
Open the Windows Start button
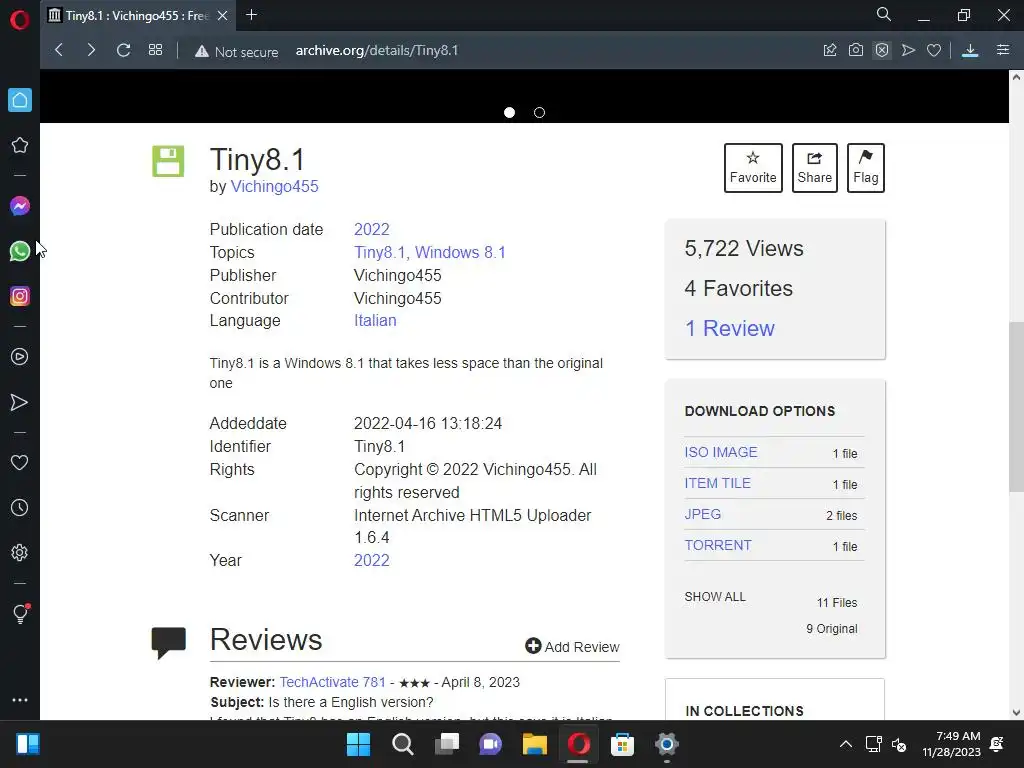(358, 744)
